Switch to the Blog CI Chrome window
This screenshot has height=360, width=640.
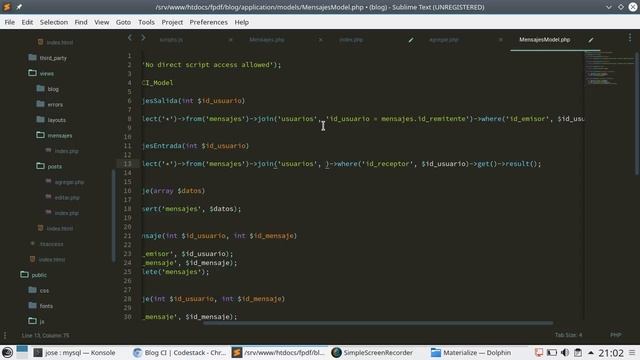coord(180,353)
